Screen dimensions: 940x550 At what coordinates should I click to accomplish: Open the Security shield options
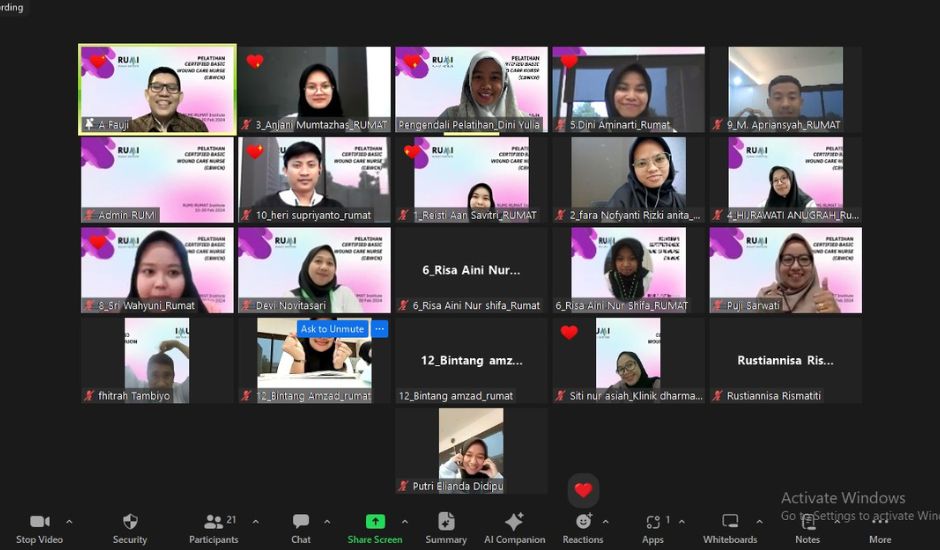130,522
